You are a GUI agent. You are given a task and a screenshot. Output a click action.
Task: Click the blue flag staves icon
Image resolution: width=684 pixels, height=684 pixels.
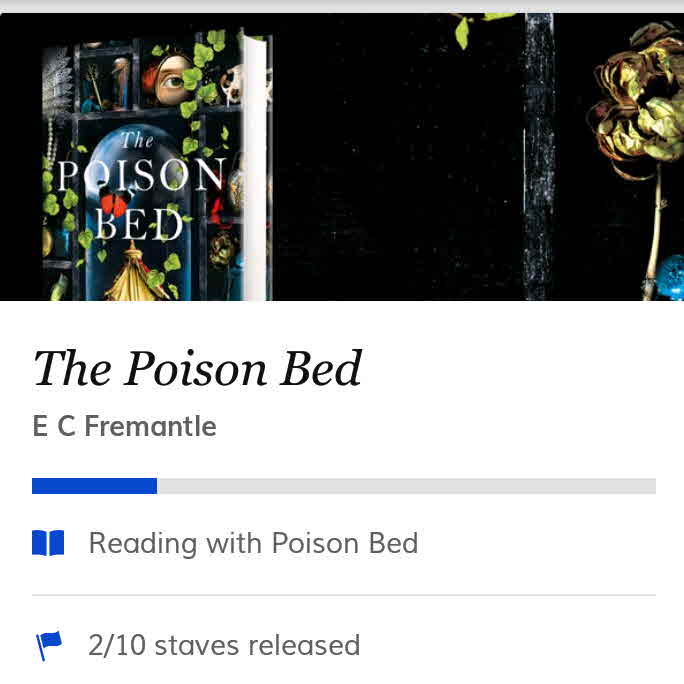click(48, 646)
